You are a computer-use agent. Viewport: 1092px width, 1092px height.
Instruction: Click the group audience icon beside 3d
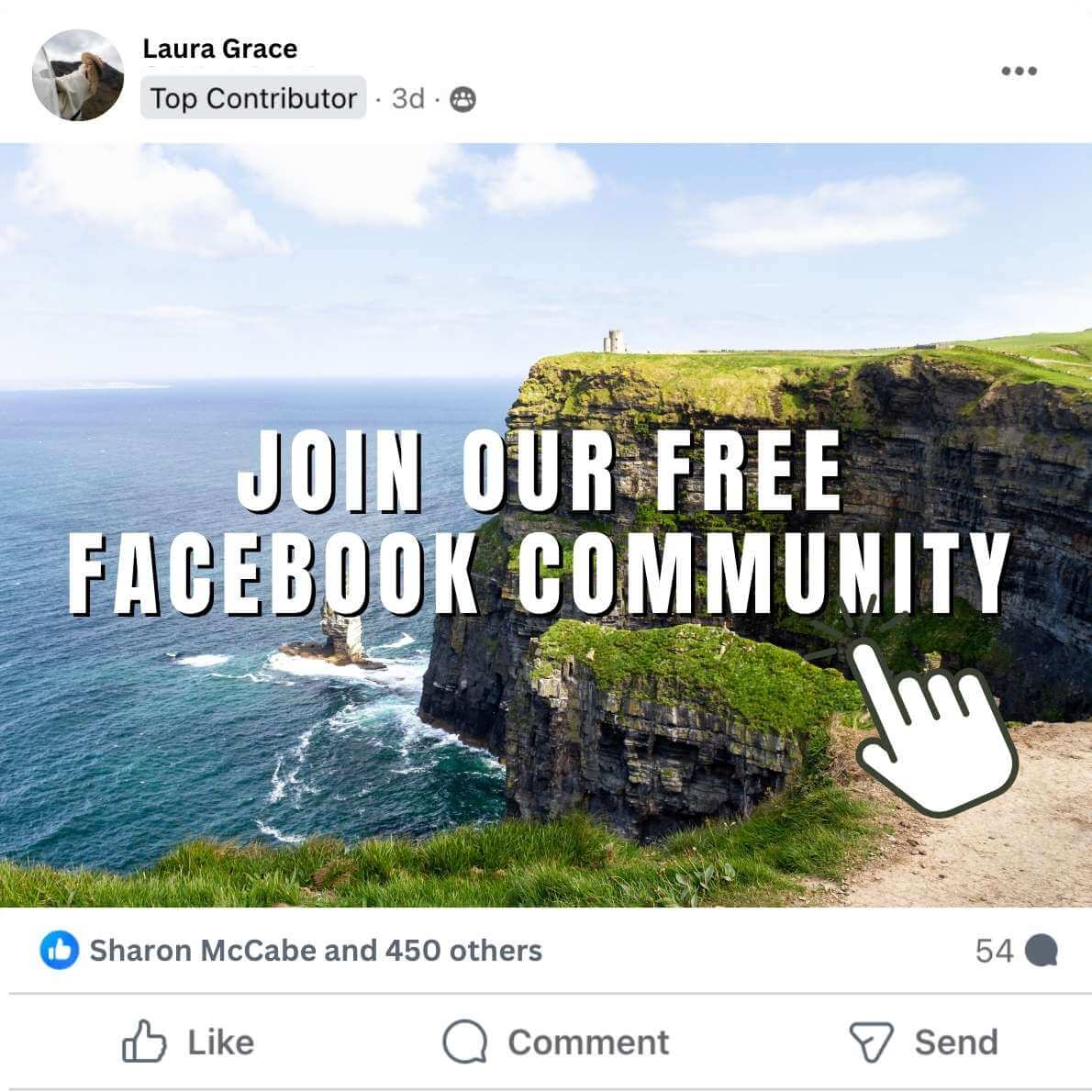point(463,100)
